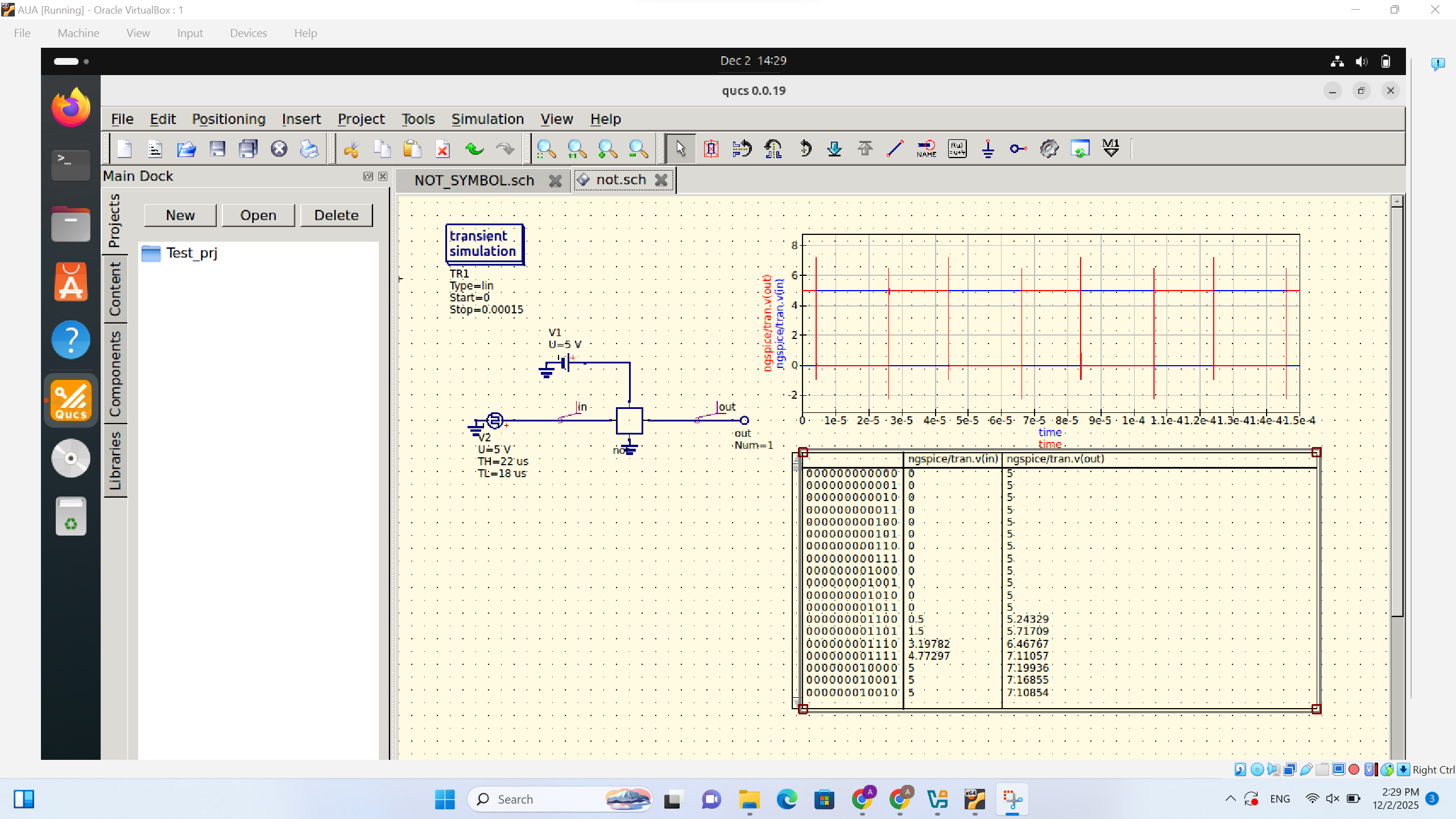
Task: Insert a ground symbol
Action: tap(988, 149)
